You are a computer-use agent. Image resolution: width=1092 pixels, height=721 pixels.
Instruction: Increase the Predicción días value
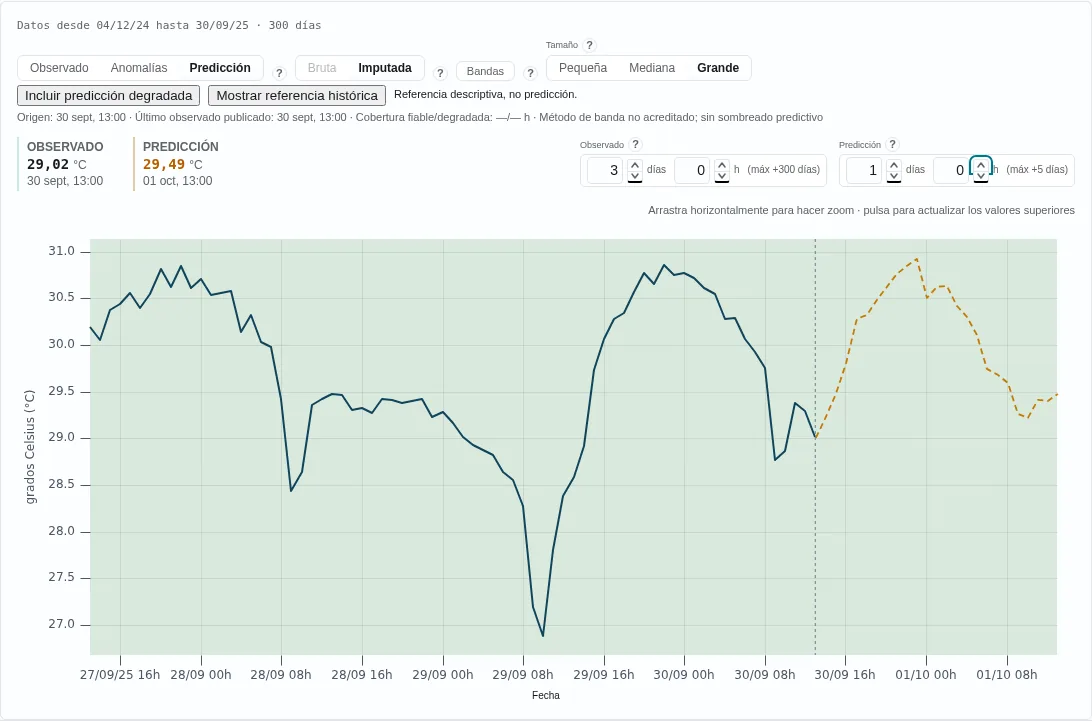894,165
